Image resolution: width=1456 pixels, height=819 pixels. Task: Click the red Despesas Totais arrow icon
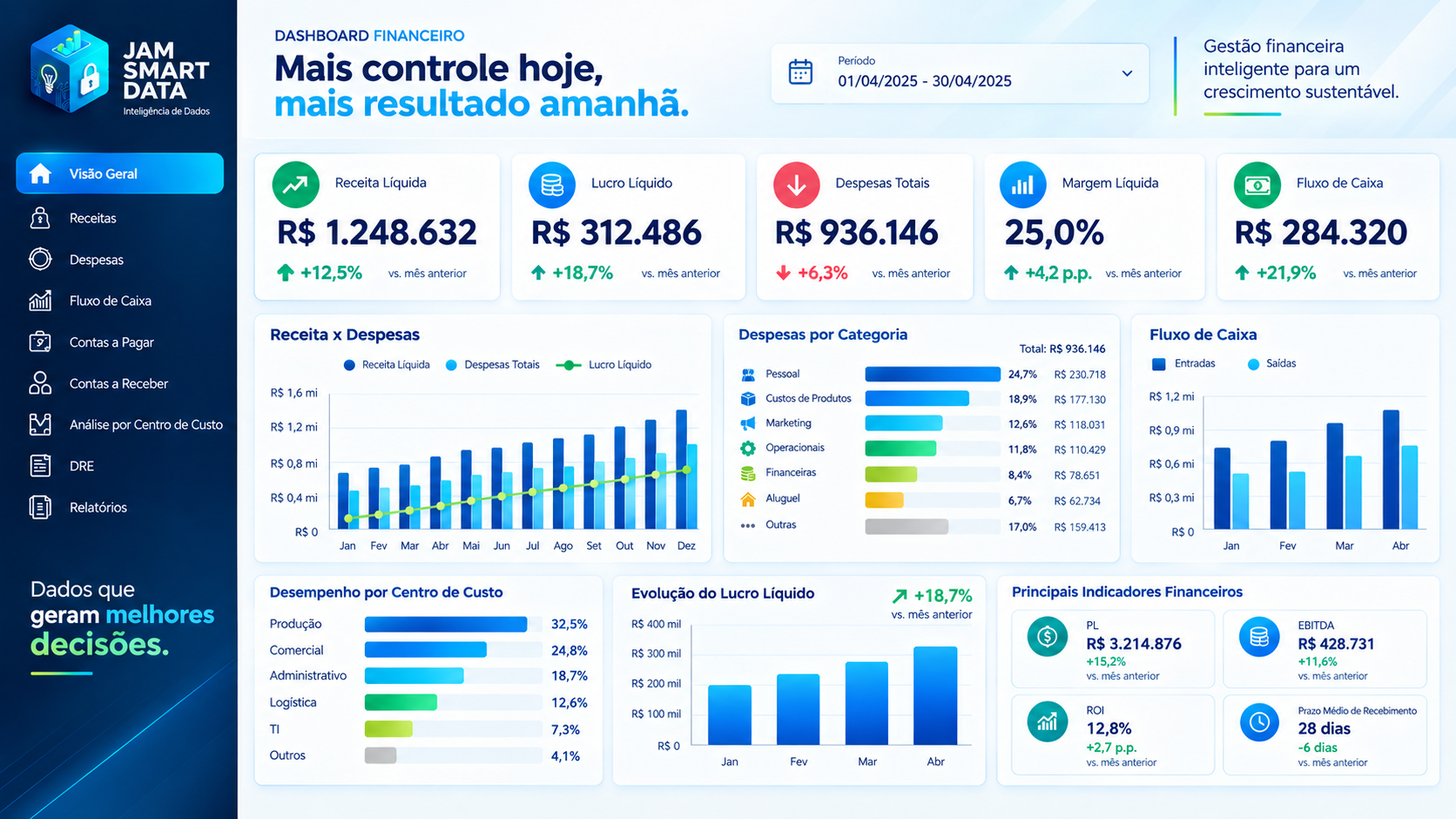click(x=797, y=185)
